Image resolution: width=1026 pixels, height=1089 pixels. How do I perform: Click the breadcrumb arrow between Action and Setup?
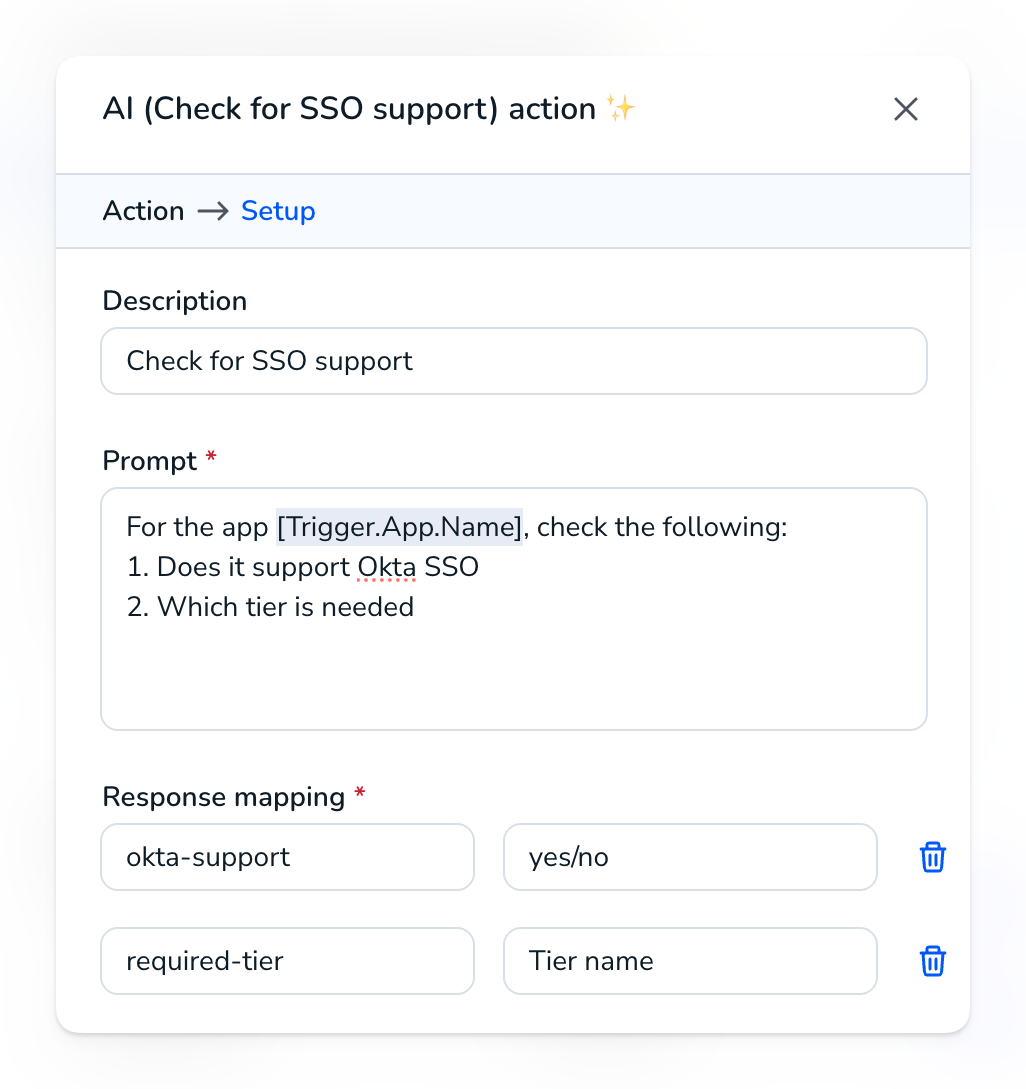click(x=213, y=211)
